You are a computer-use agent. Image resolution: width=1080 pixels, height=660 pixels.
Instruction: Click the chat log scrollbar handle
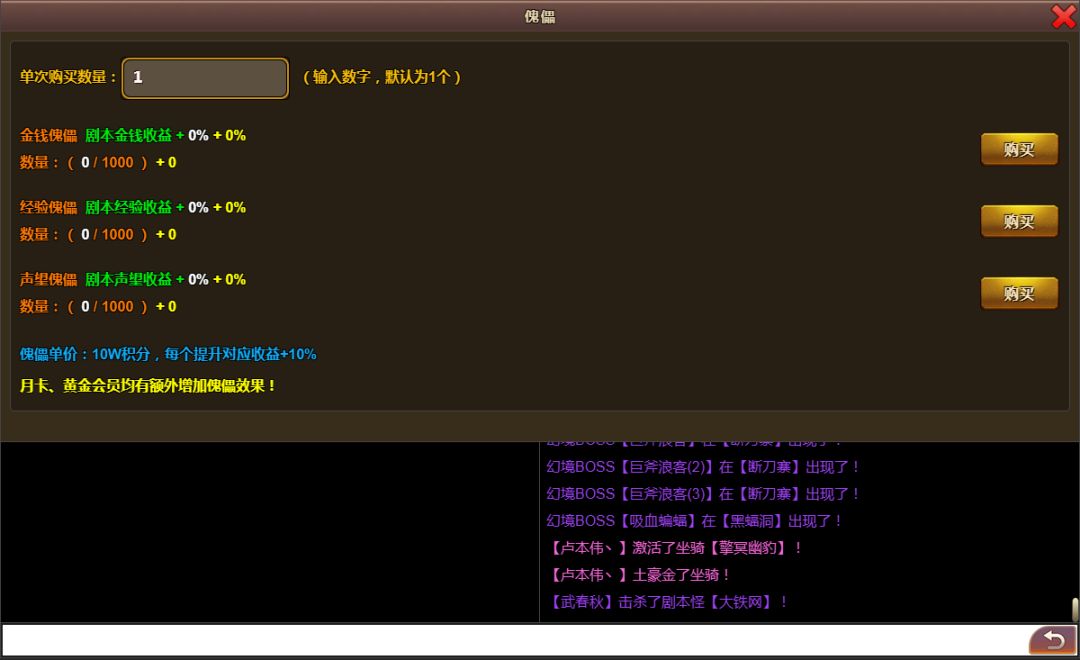(x=1075, y=609)
